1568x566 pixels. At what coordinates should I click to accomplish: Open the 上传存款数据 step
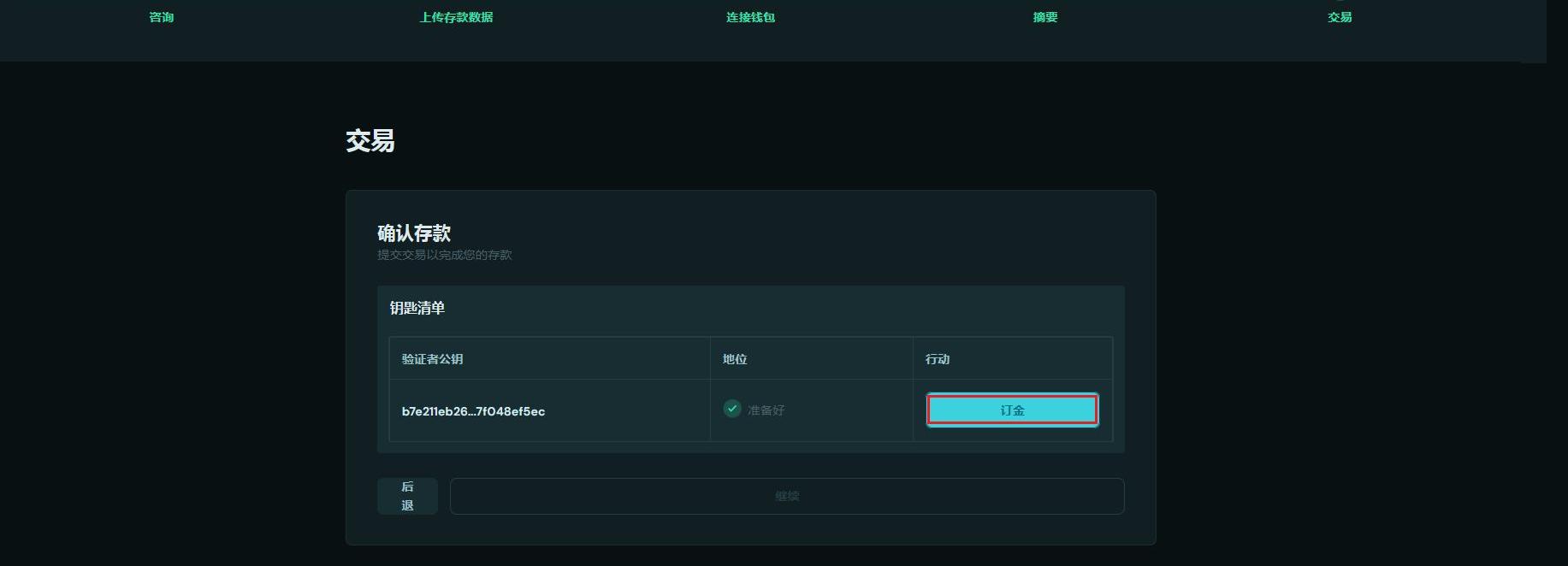click(x=456, y=17)
